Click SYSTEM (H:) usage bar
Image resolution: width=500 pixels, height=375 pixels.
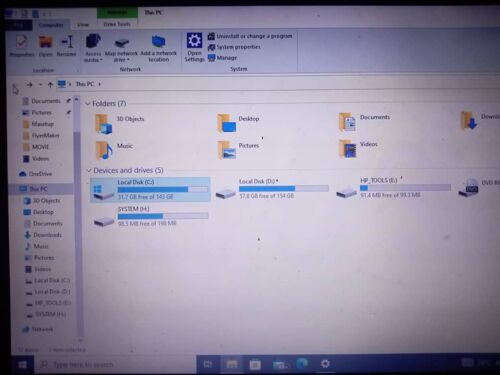pos(163,216)
